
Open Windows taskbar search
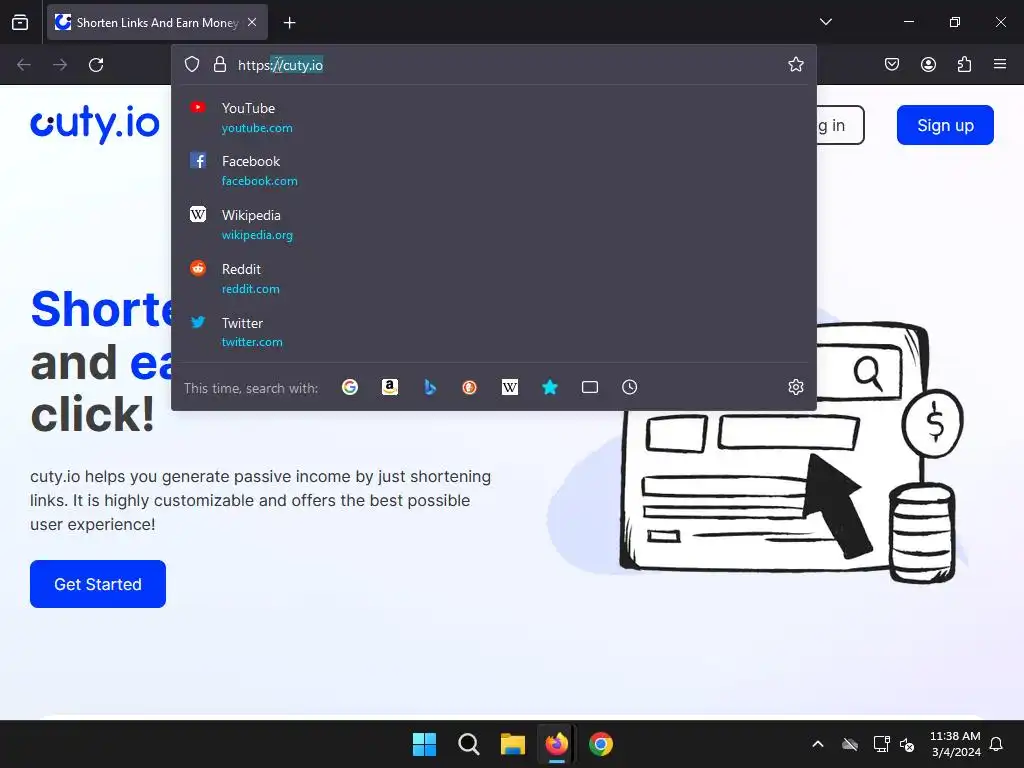[x=468, y=744]
